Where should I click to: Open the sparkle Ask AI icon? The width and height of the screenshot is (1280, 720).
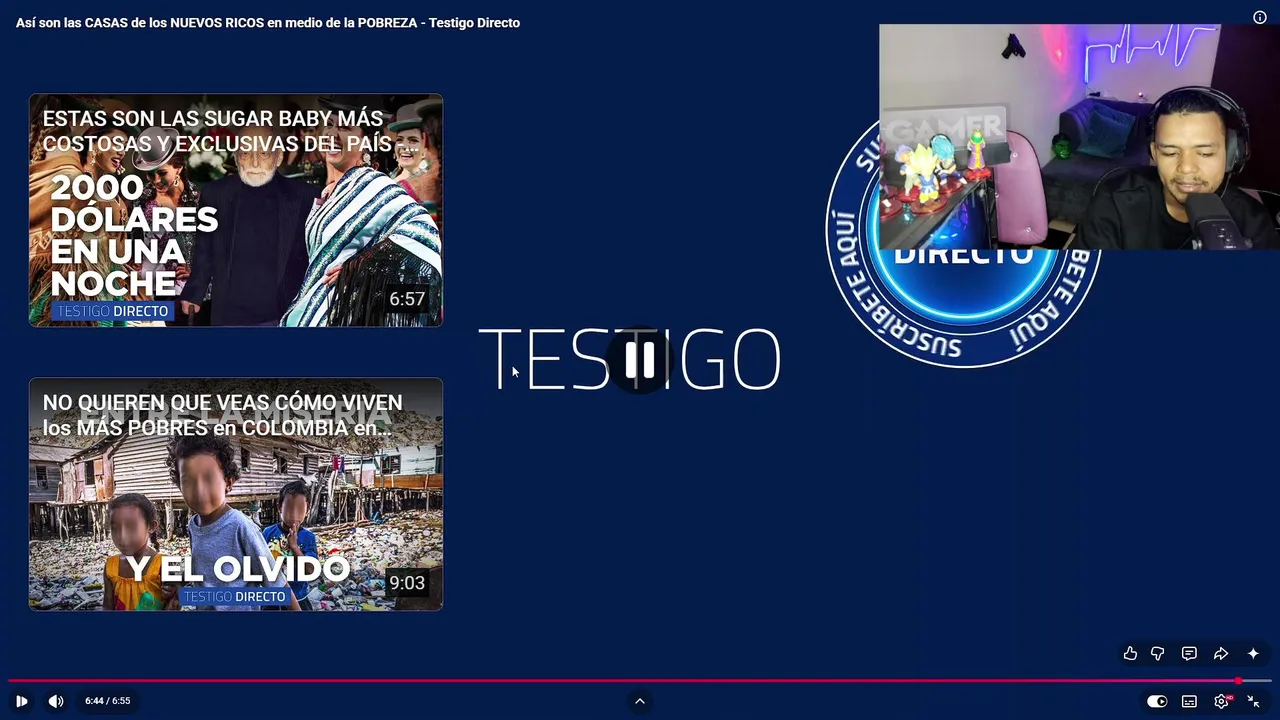[1253, 654]
